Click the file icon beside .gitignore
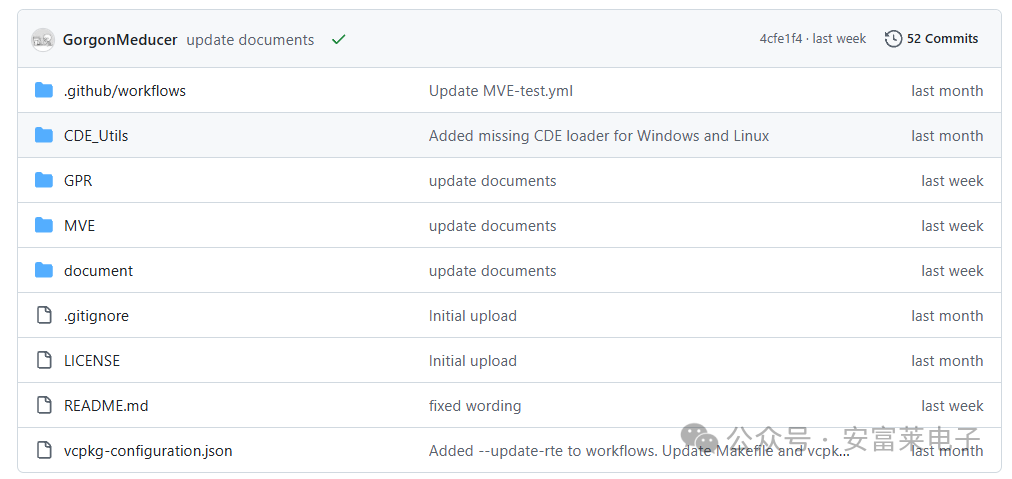 click(44, 315)
